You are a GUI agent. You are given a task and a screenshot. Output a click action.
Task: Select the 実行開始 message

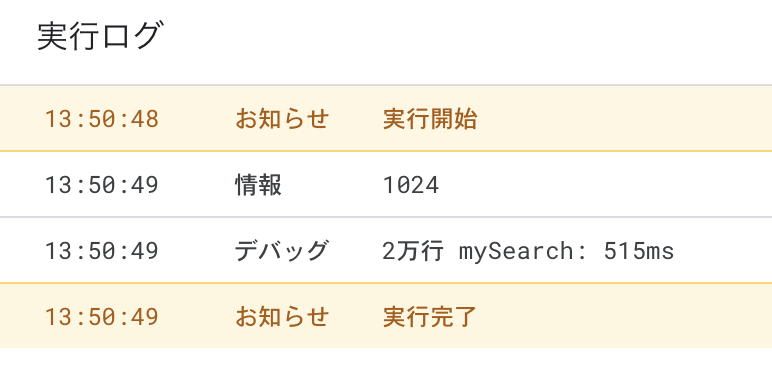point(430,119)
